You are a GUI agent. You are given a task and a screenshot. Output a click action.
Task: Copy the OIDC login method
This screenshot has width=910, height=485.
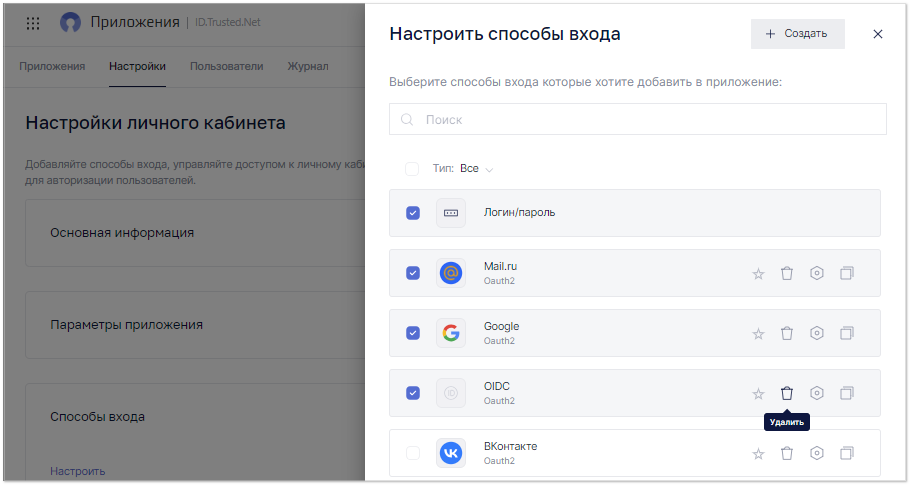[x=847, y=393]
